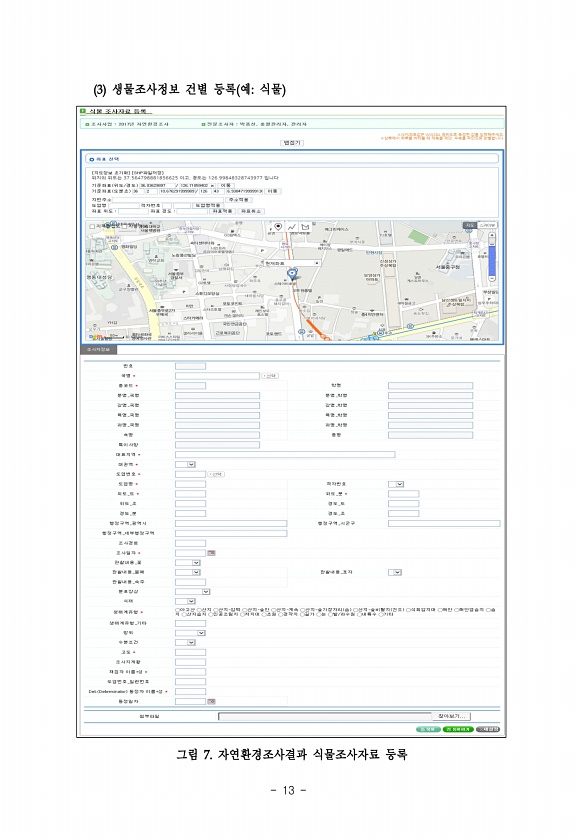
Task: Click the 찾아보기 browse file button
Action: pos(451,716)
